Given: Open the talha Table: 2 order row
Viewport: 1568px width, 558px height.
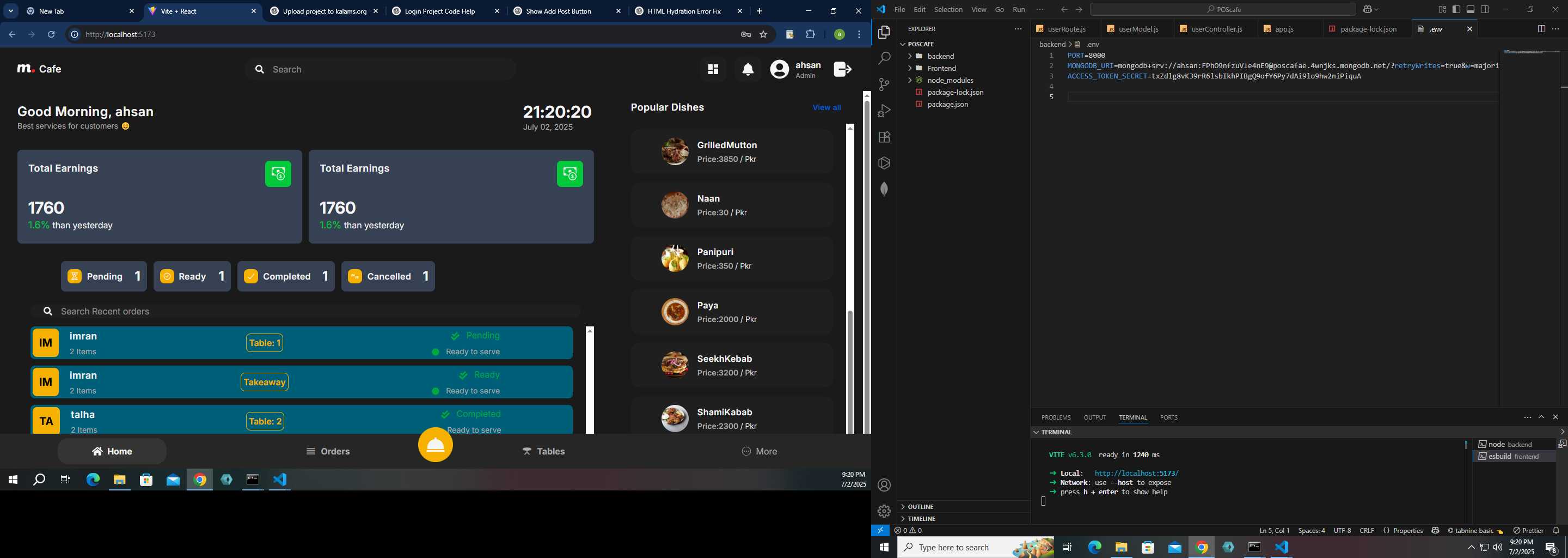Looking at the screenshot, I should pyautogui.click(x=302, y=420).
